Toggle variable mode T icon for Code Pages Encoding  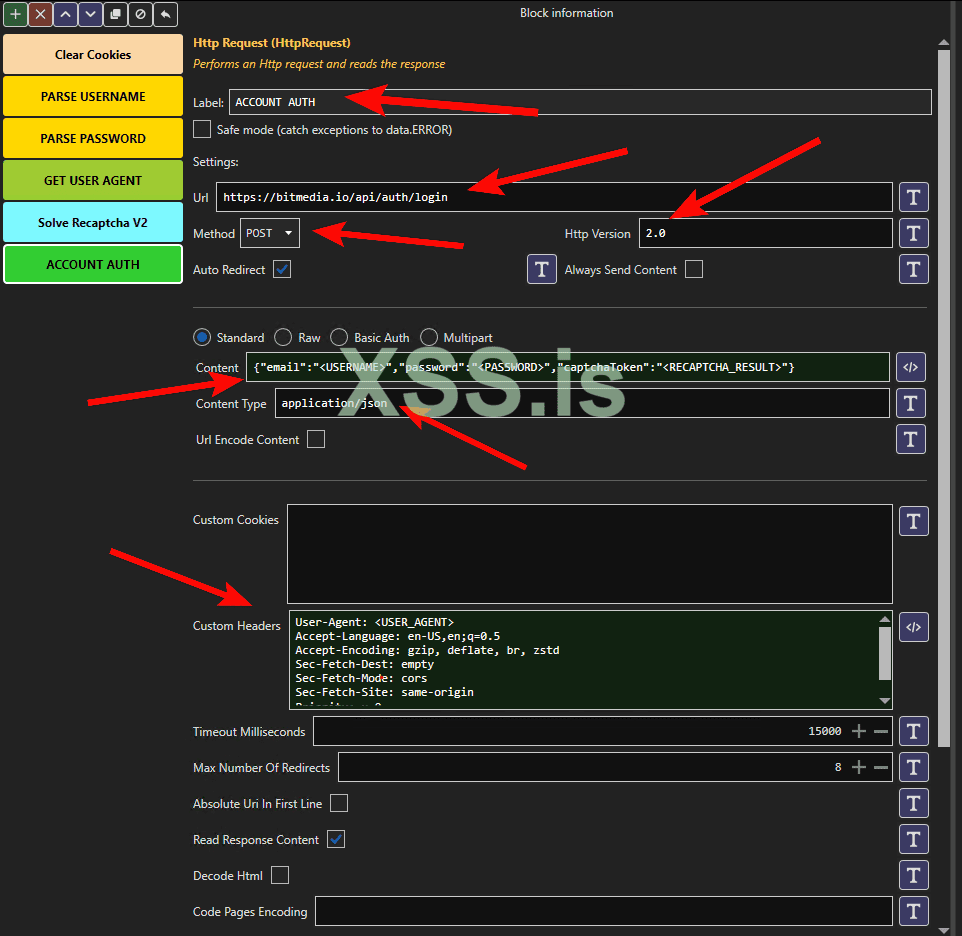(x=914, y=911)
